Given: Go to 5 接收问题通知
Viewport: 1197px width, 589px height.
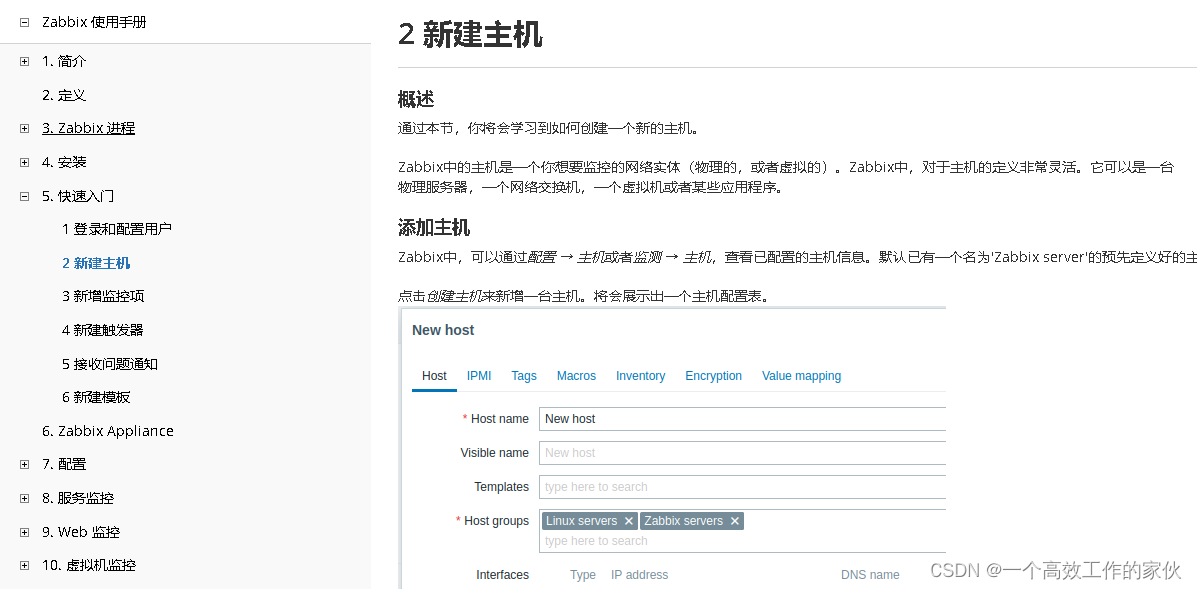Looking at the screenshot, I should pos(110,364).
